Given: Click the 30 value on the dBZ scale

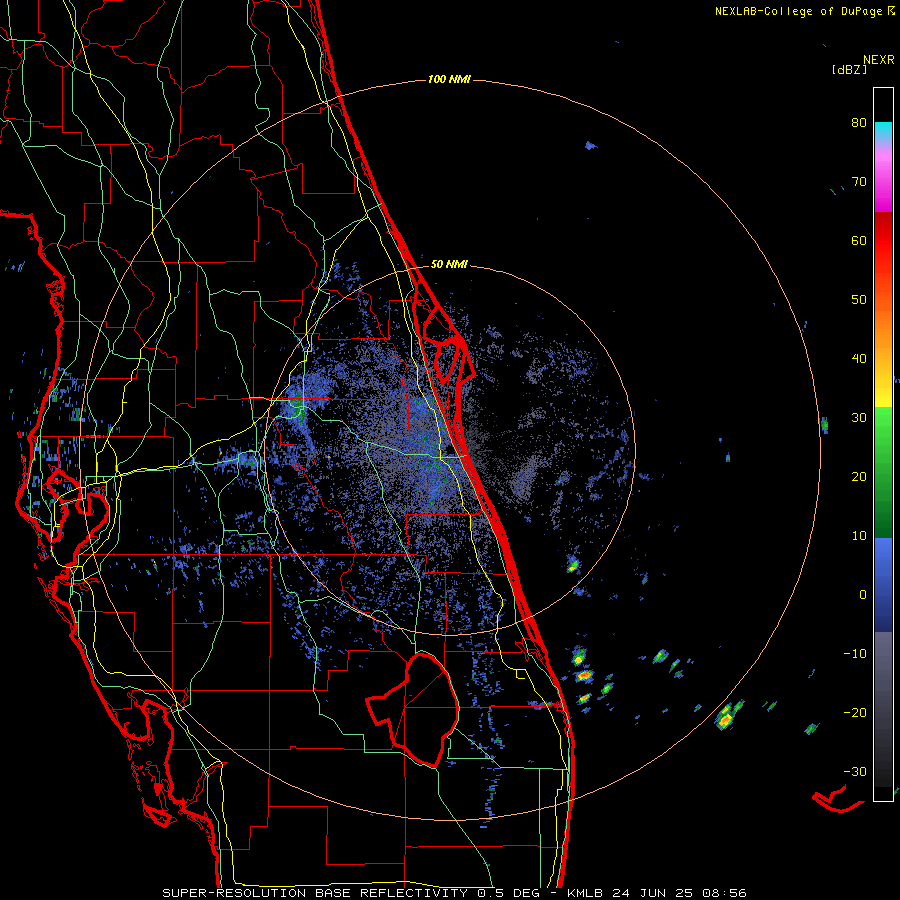Looking at the screenshot, I should coord(859,418).
